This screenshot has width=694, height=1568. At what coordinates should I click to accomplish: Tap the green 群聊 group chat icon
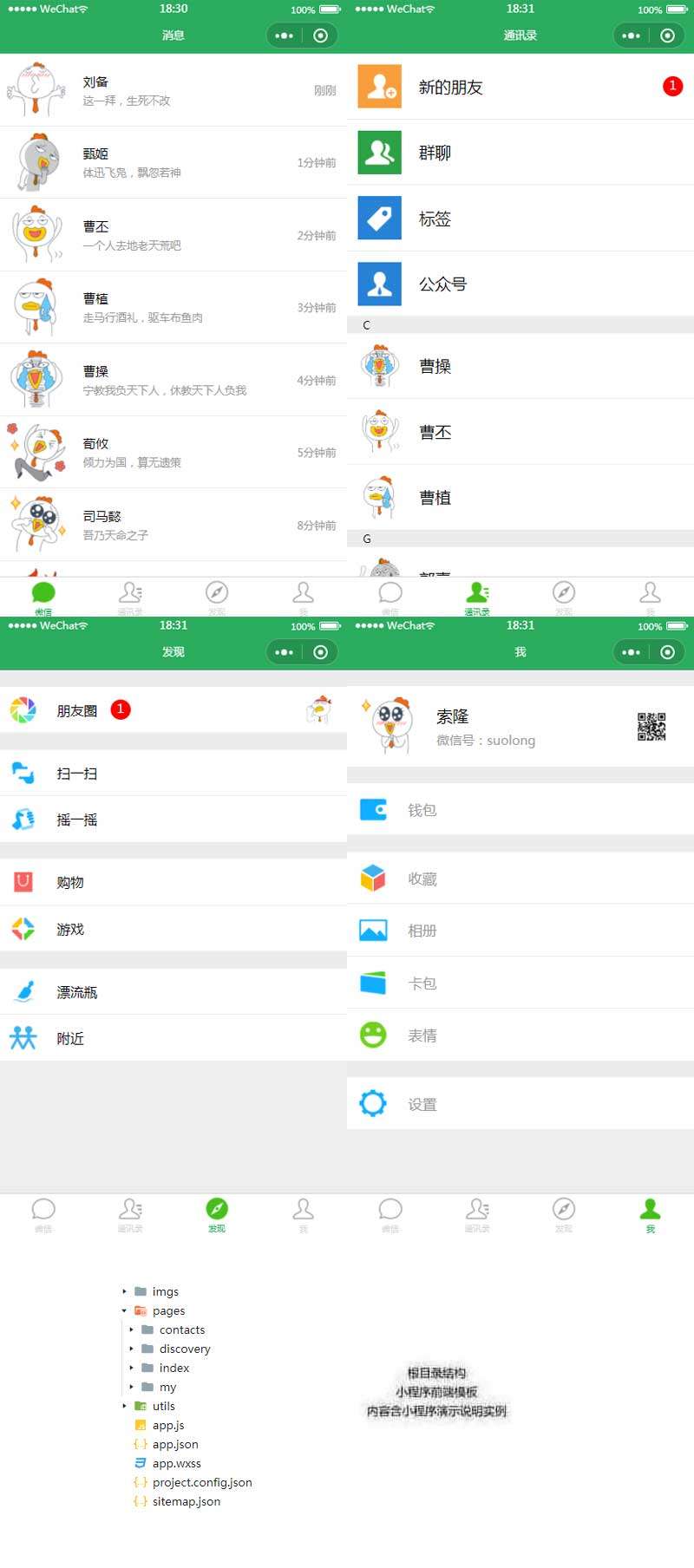click(x=379, y=153)
